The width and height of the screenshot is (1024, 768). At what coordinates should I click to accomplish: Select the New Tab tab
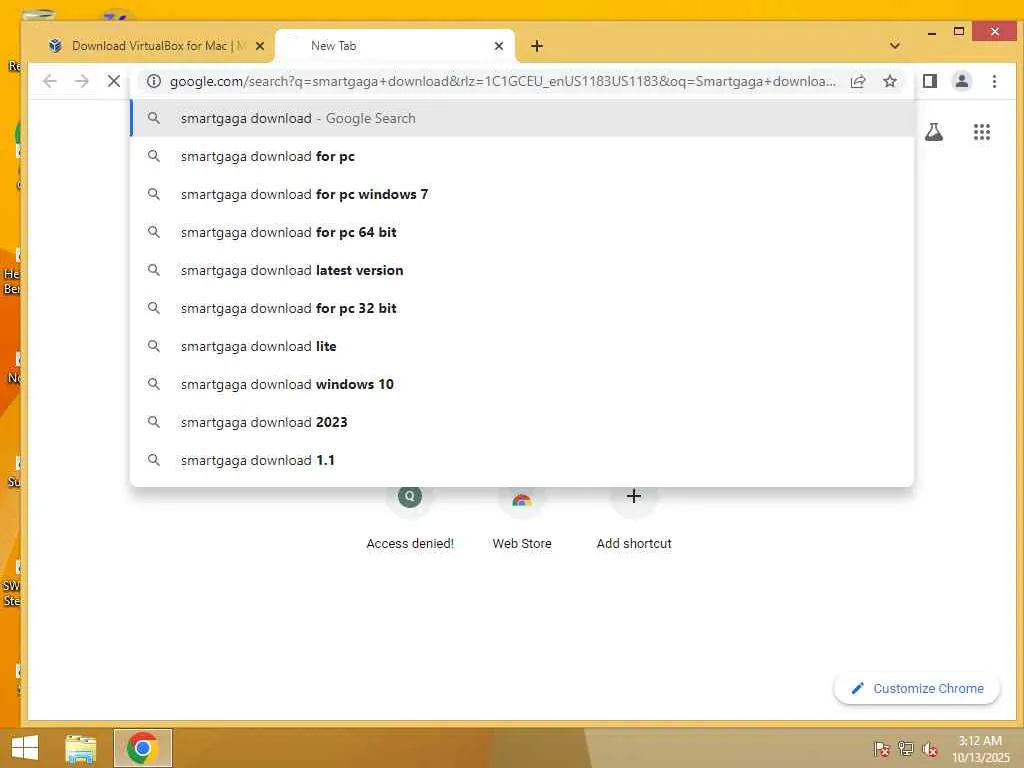(395, 46)
